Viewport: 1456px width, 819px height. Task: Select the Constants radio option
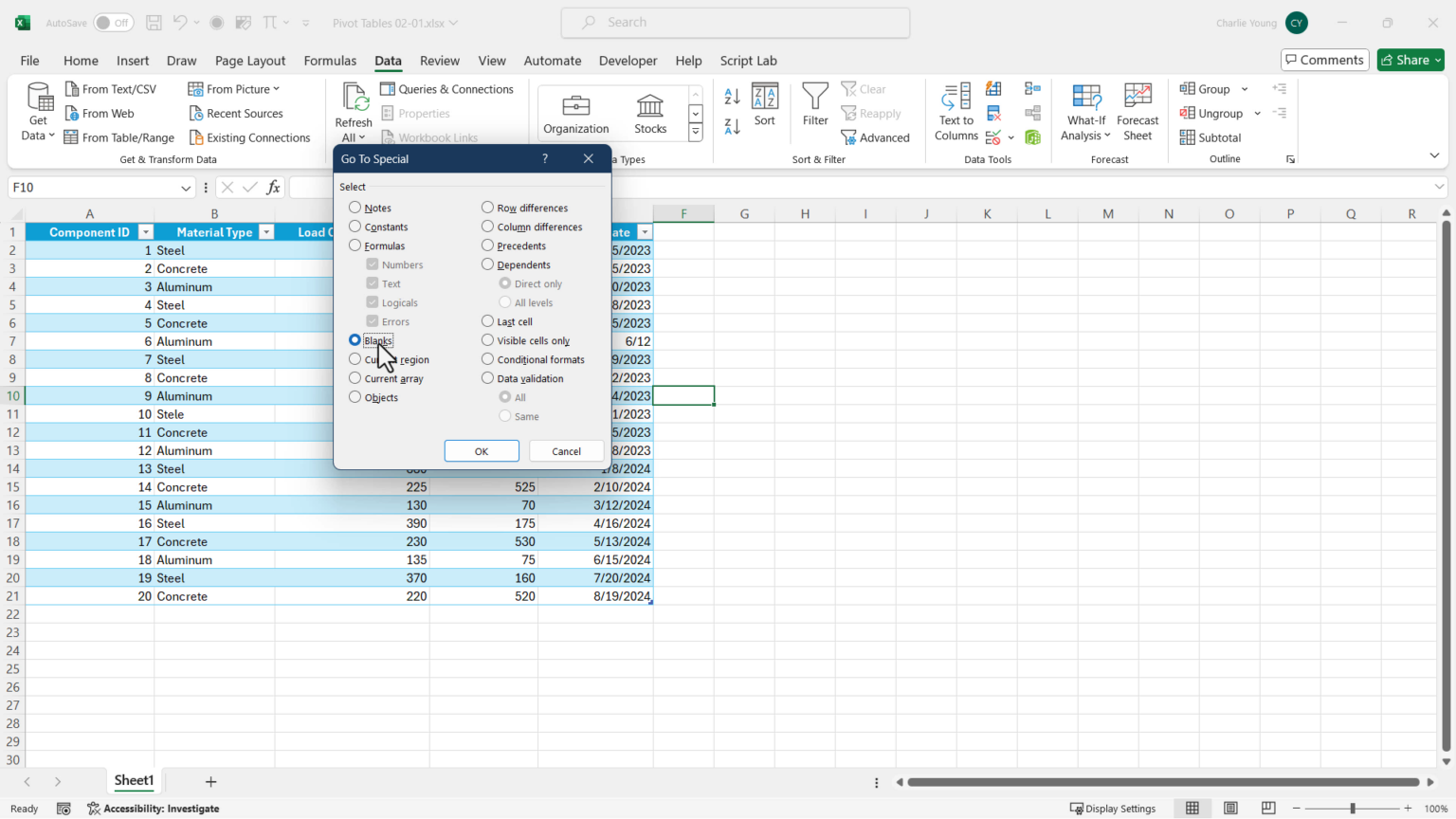point(355,227)
